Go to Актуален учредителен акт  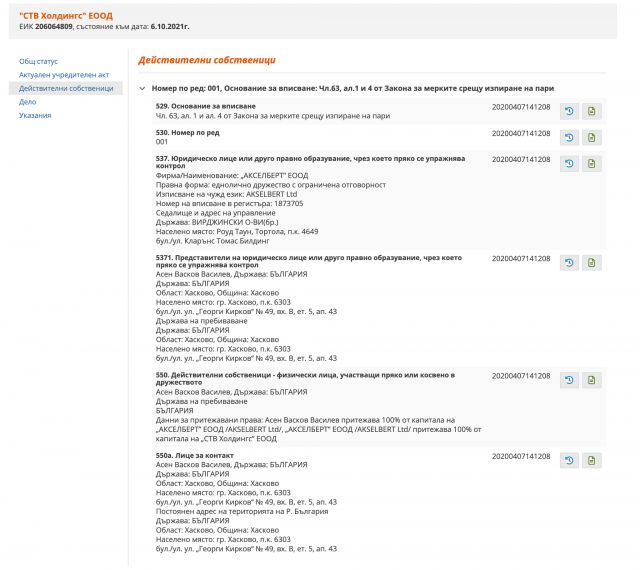tap(61, 75)
